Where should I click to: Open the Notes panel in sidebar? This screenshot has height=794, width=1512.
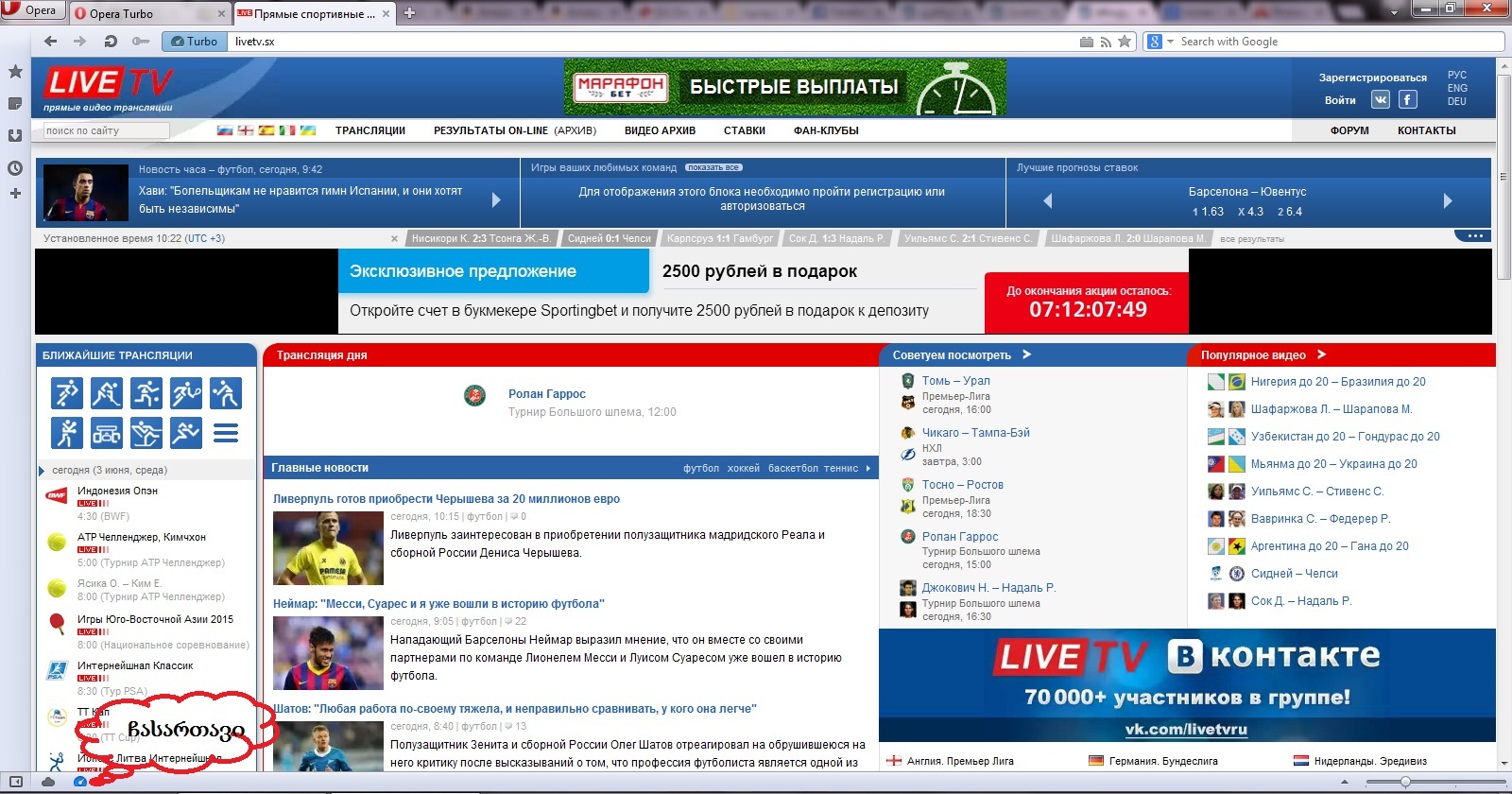click(x=15, y=103)
